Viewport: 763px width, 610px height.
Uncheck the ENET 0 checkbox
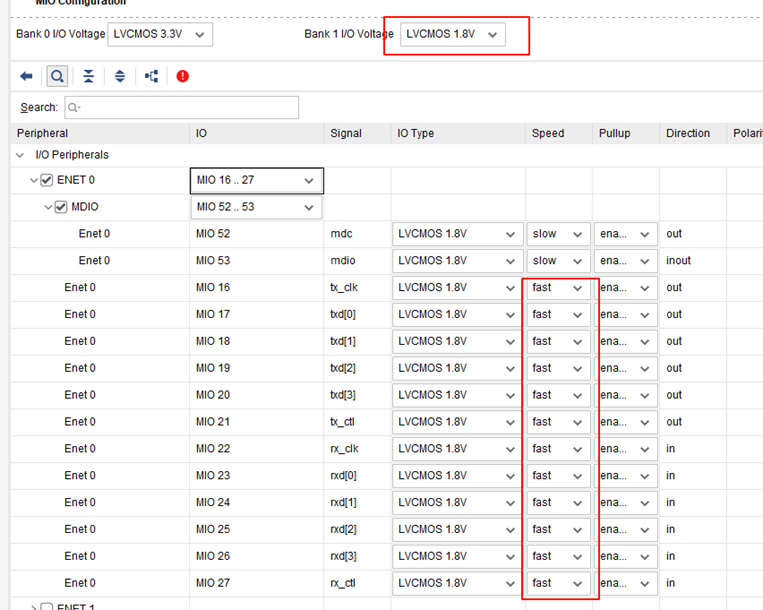click(x=47, y=180)
